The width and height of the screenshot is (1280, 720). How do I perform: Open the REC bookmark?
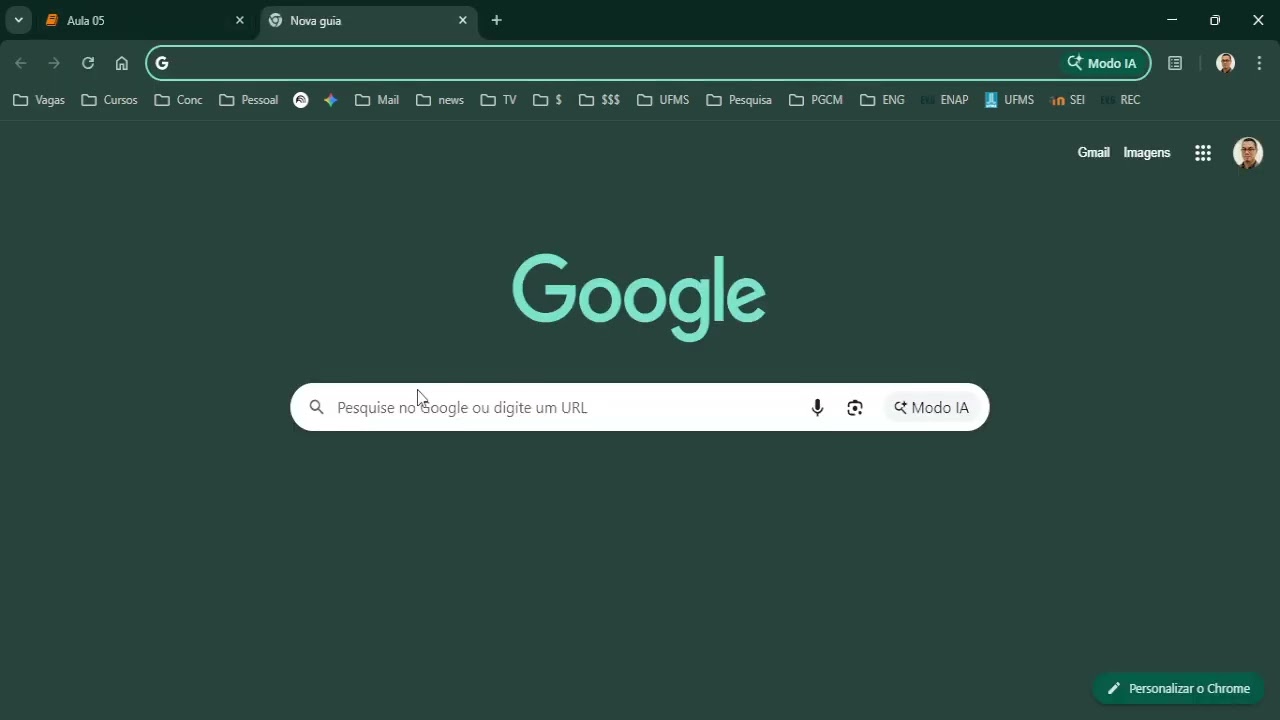coord(1120,100)
